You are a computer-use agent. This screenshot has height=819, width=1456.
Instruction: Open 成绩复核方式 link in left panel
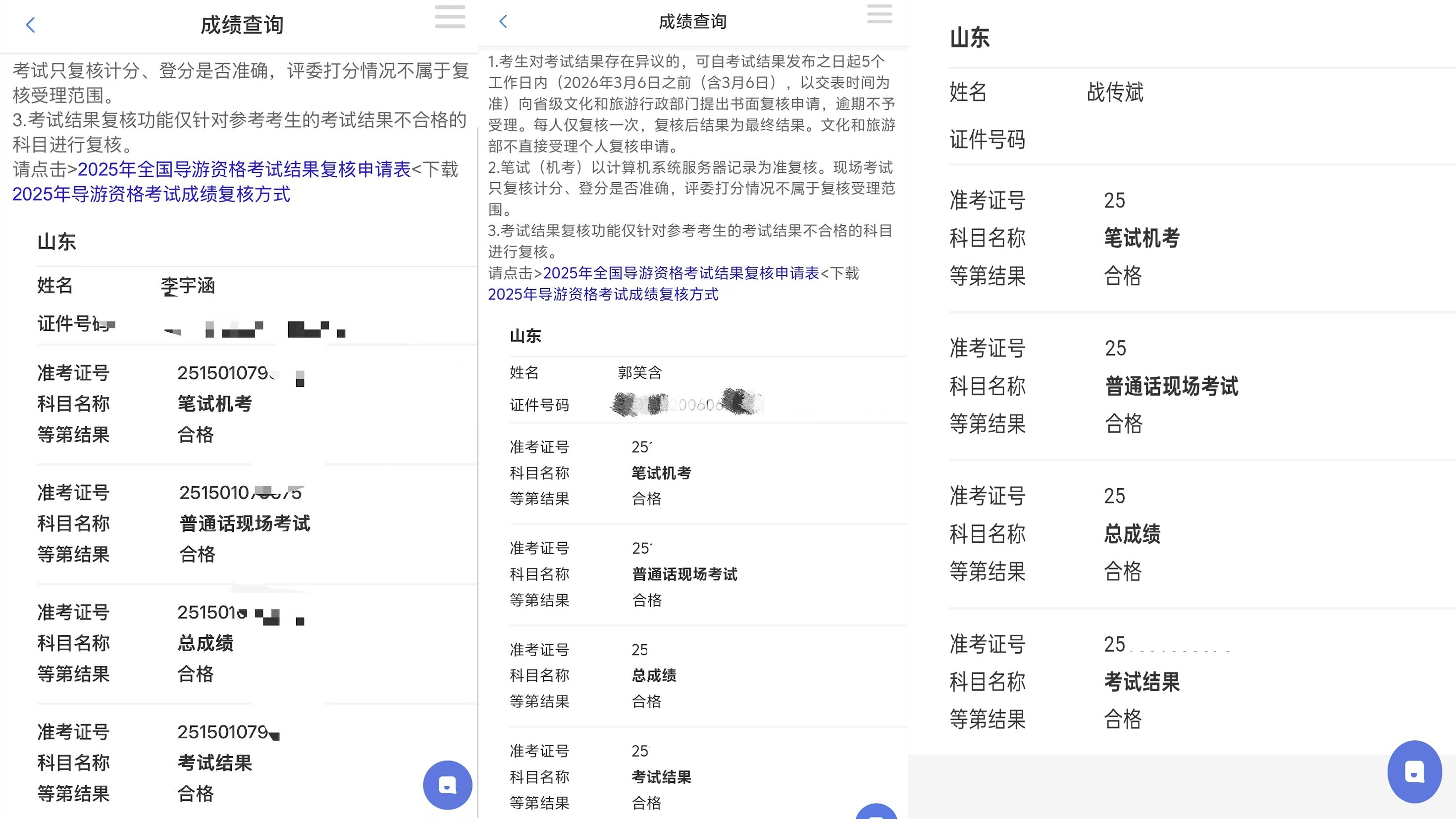[x=151, y=194]
